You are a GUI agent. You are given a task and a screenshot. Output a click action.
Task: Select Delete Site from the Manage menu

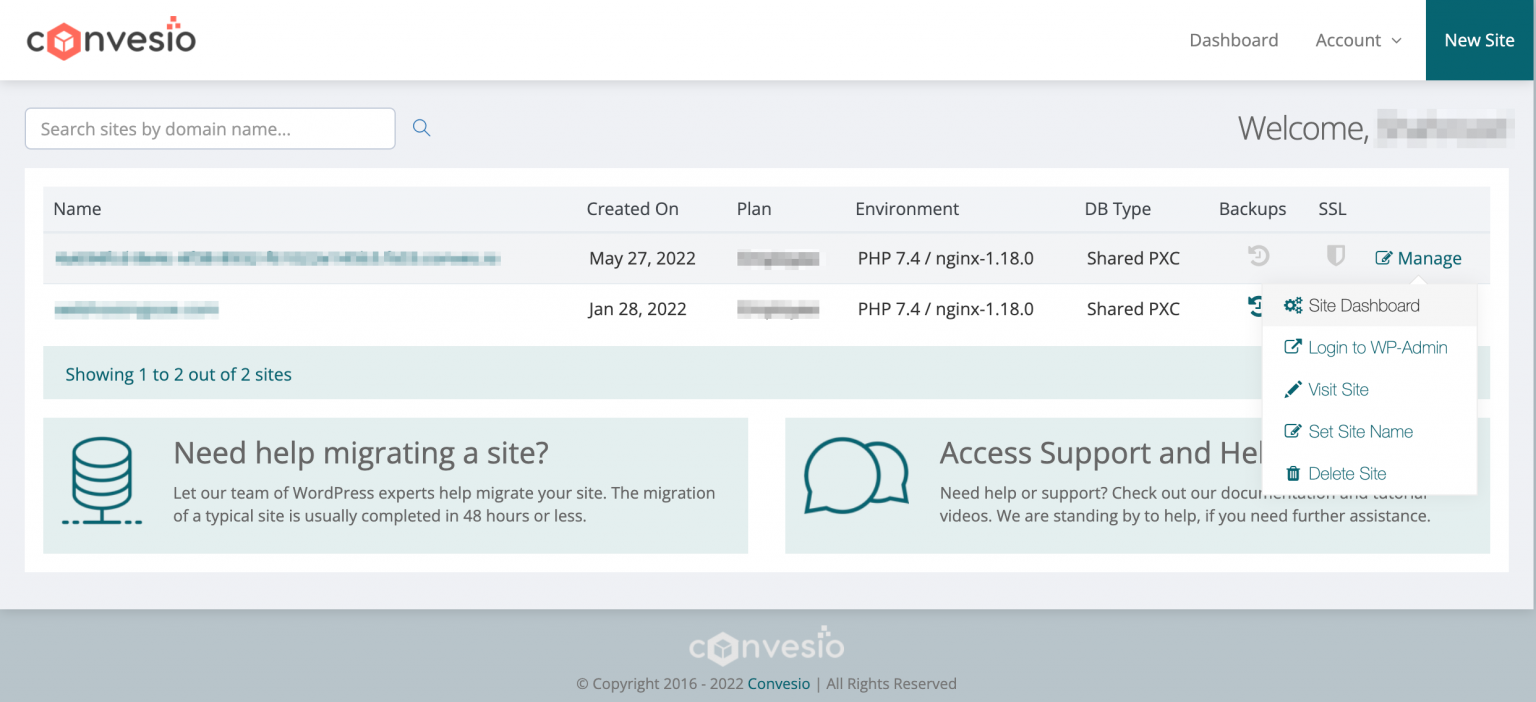tap(1348, 473)
